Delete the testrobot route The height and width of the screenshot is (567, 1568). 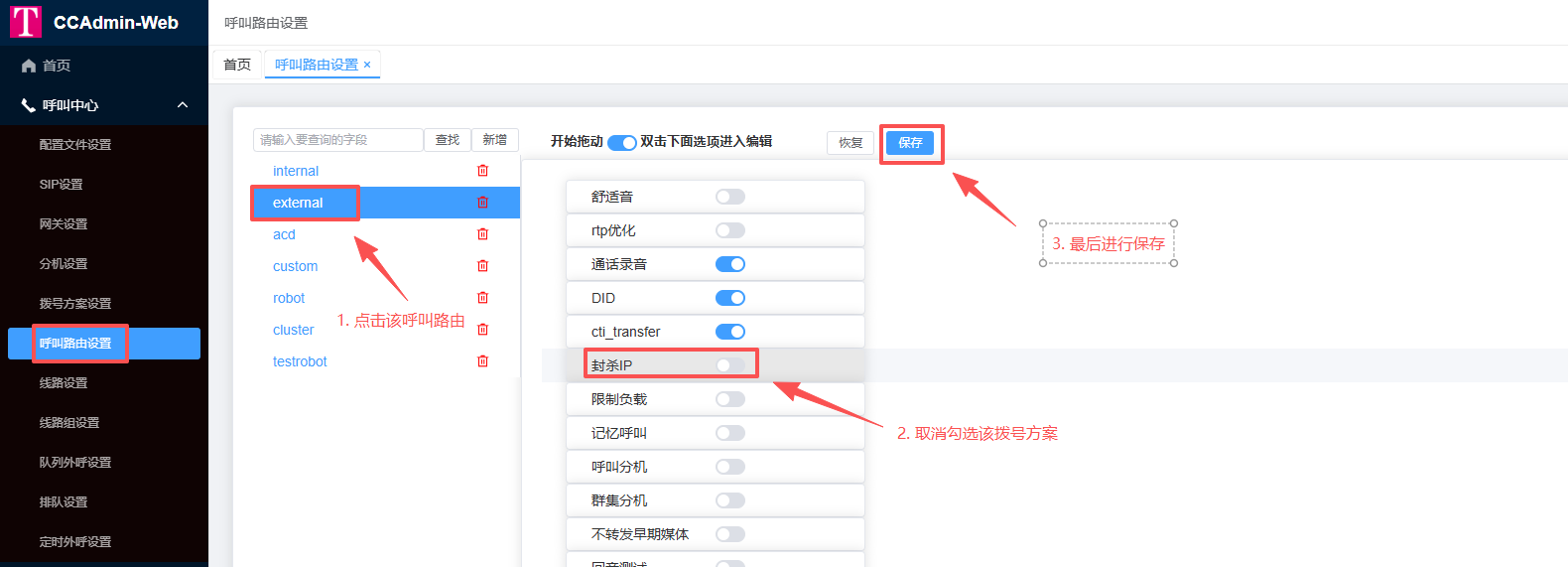(x=482, y=361)
